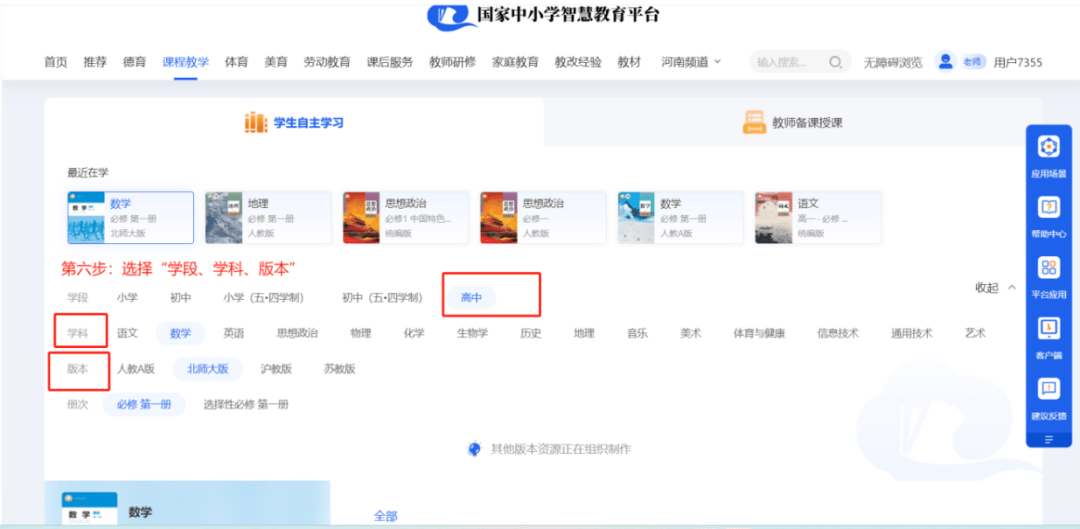Open 家庭教育 navigation item

(515, 62)
